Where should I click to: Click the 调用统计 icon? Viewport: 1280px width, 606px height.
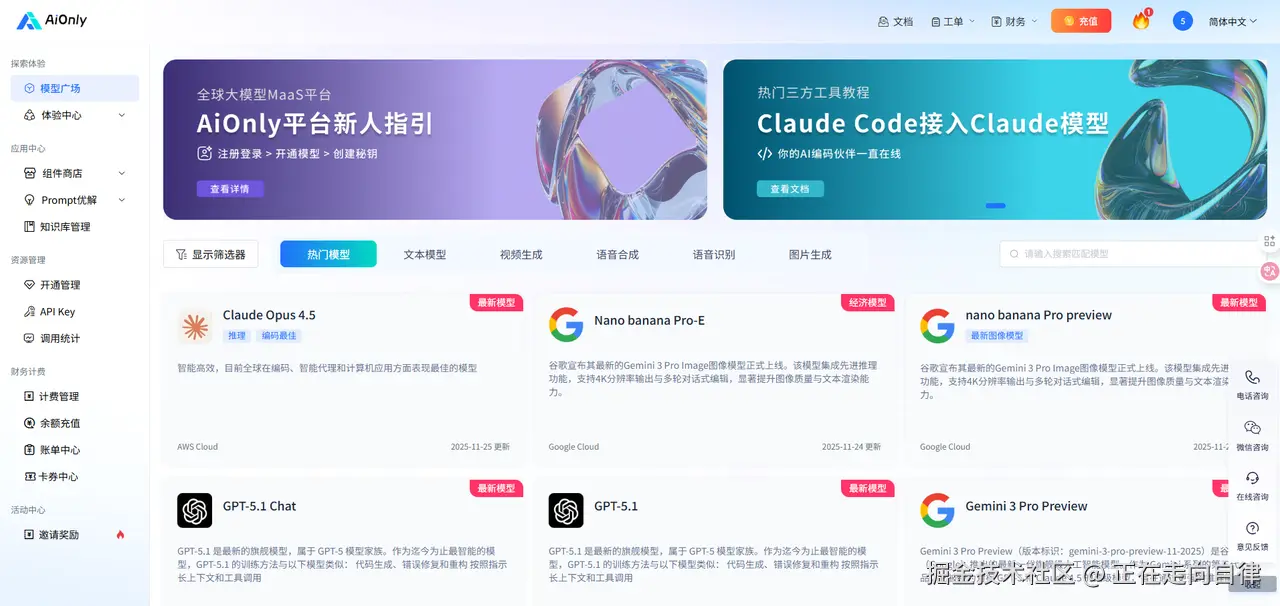pyautogui.click(x=29, y=339)
